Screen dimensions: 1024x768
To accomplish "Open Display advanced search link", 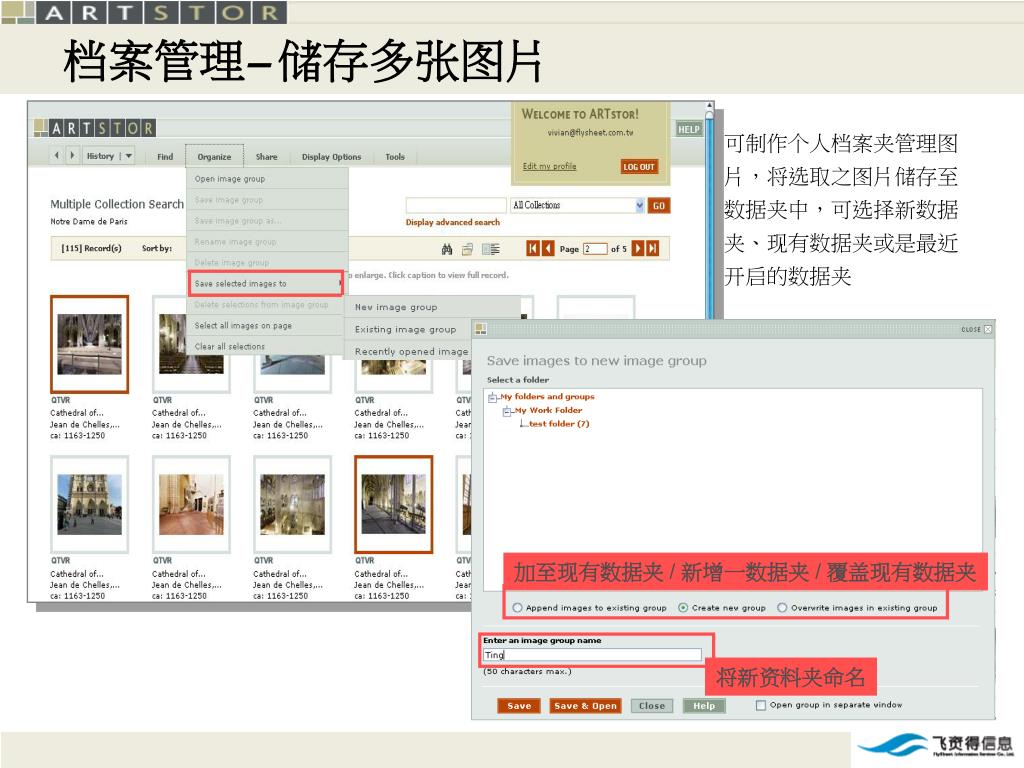I will click(453, 222).
